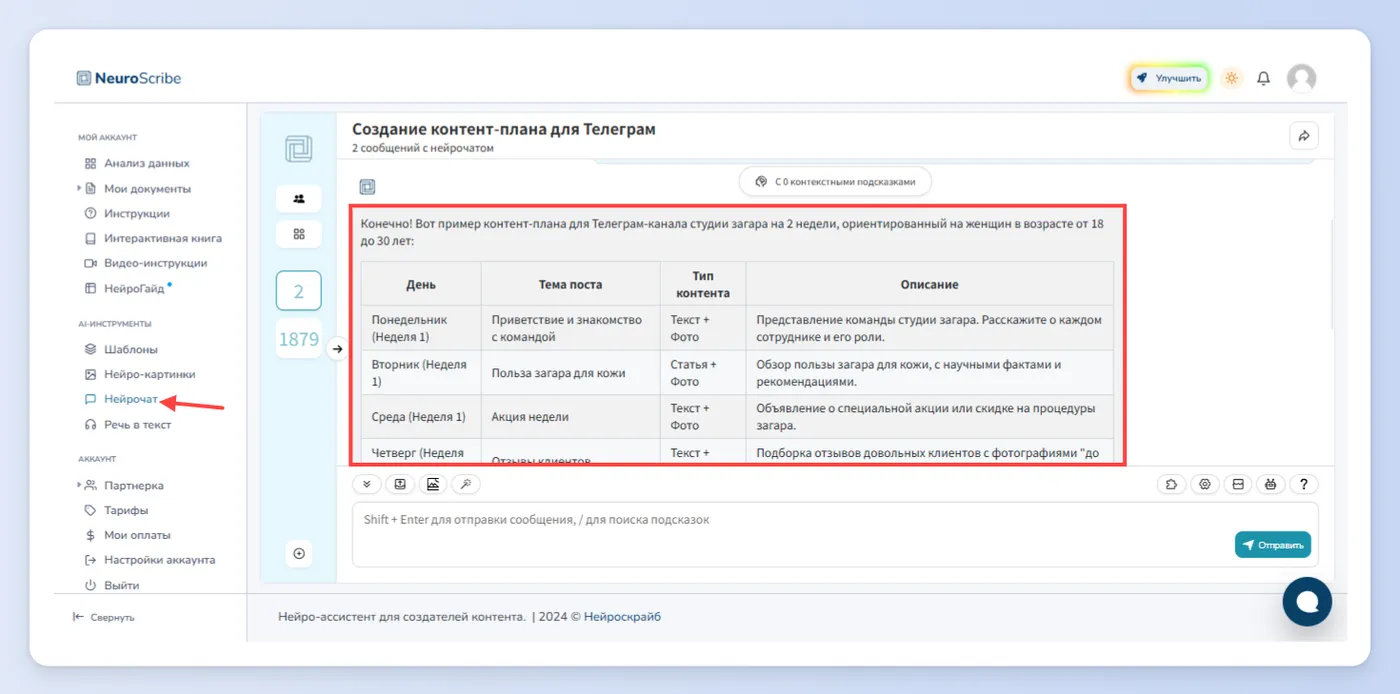
Task: Click the panel layout icon above input
Action: tap(1238, 484)
